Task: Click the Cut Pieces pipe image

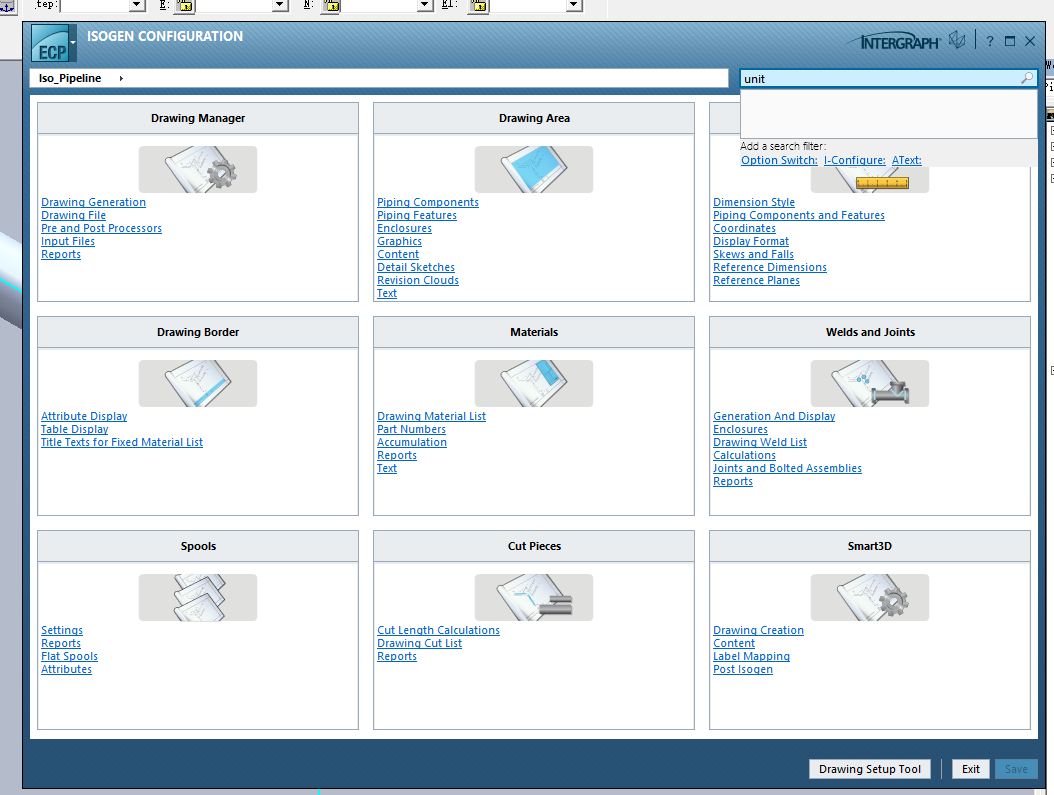Action: pos(534,597)
